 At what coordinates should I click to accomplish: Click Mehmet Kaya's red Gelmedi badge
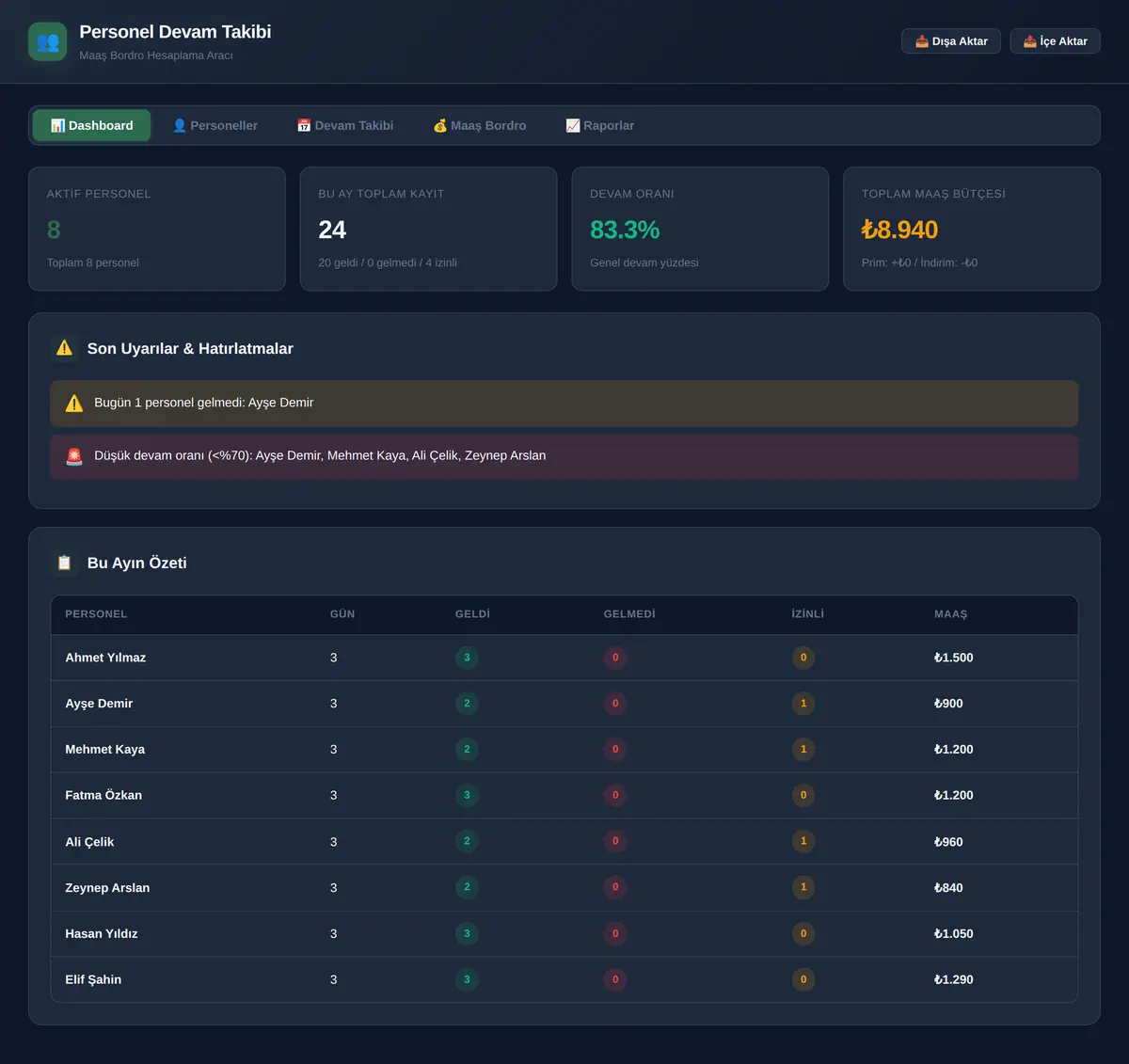tap(615, 750)
